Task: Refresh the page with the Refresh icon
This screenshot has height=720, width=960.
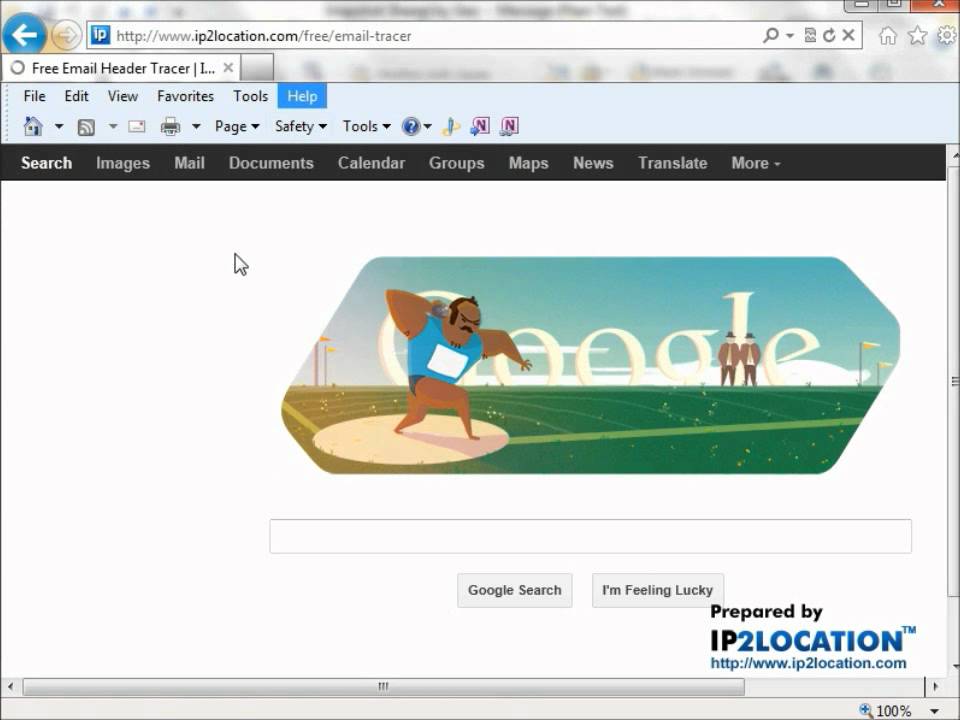Action: [829, 36]
